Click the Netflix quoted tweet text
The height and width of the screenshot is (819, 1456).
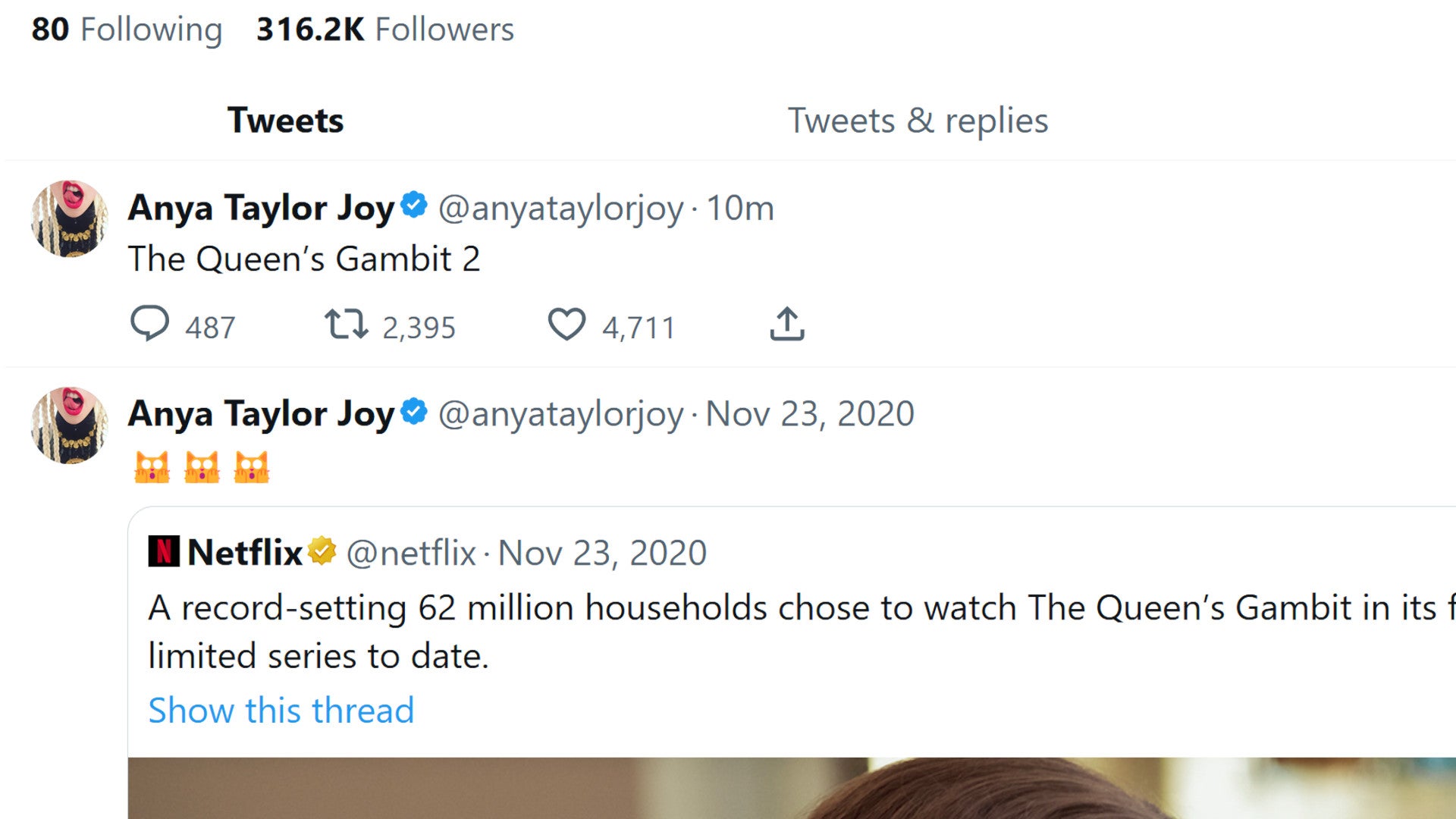pos(802,632)
